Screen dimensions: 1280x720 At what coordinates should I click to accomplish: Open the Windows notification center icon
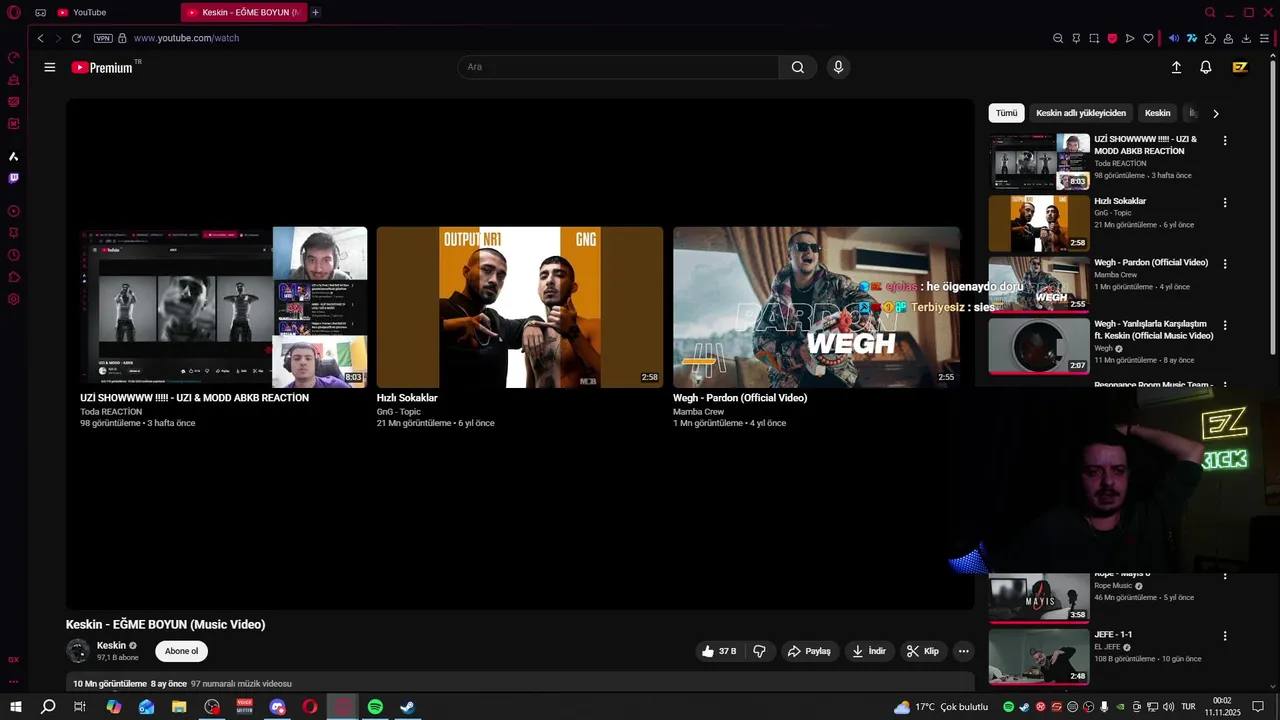1258,707
